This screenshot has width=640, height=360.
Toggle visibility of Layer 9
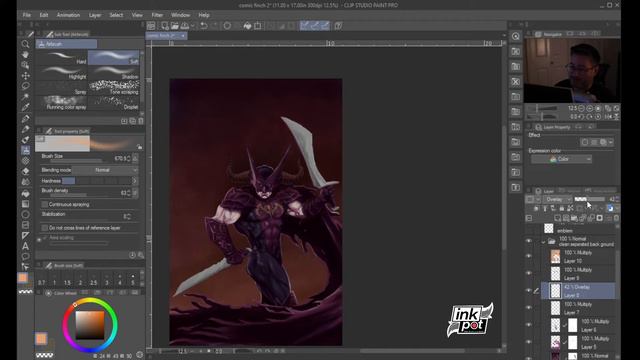coord(529,273)
